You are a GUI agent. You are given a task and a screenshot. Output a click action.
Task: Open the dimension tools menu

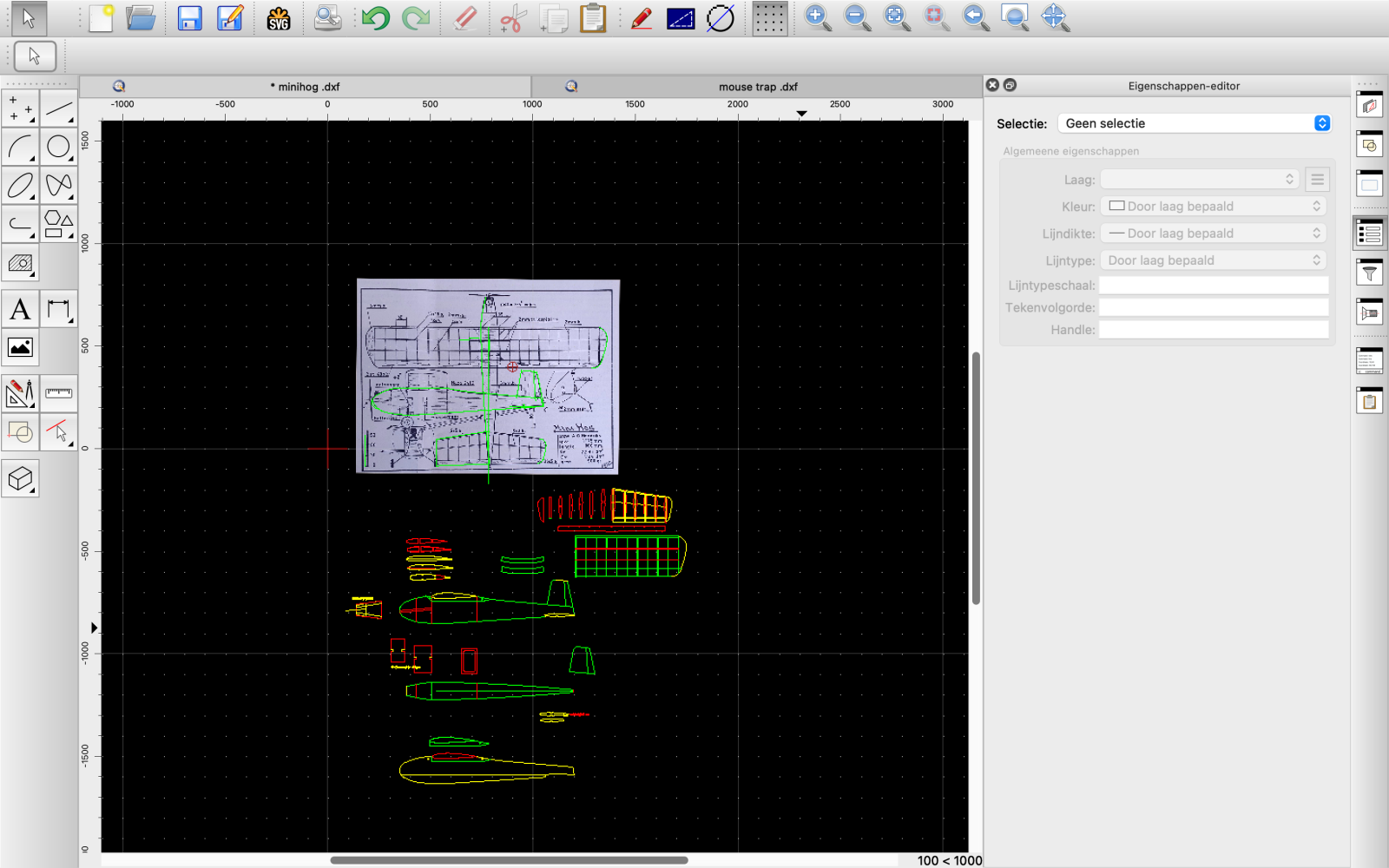(x=58, y=309)
